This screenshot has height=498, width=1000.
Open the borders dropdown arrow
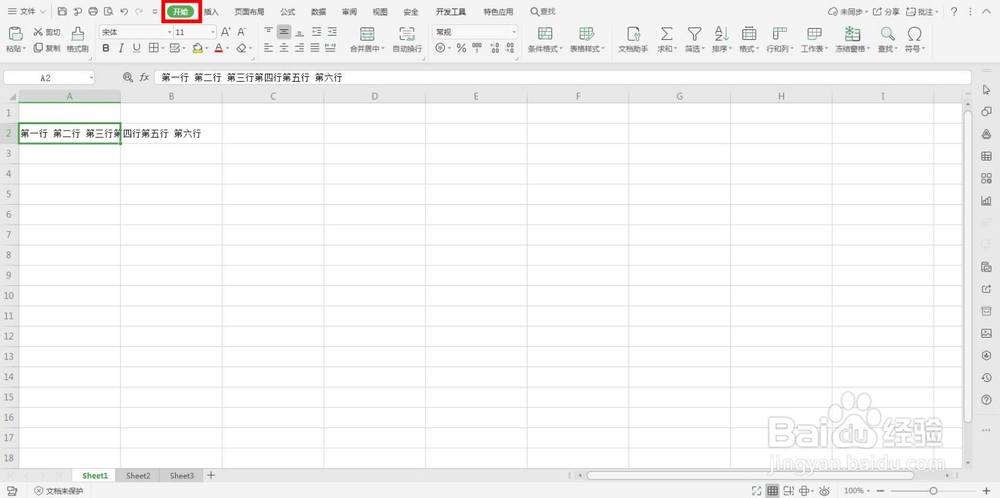[x=163, y=48]
